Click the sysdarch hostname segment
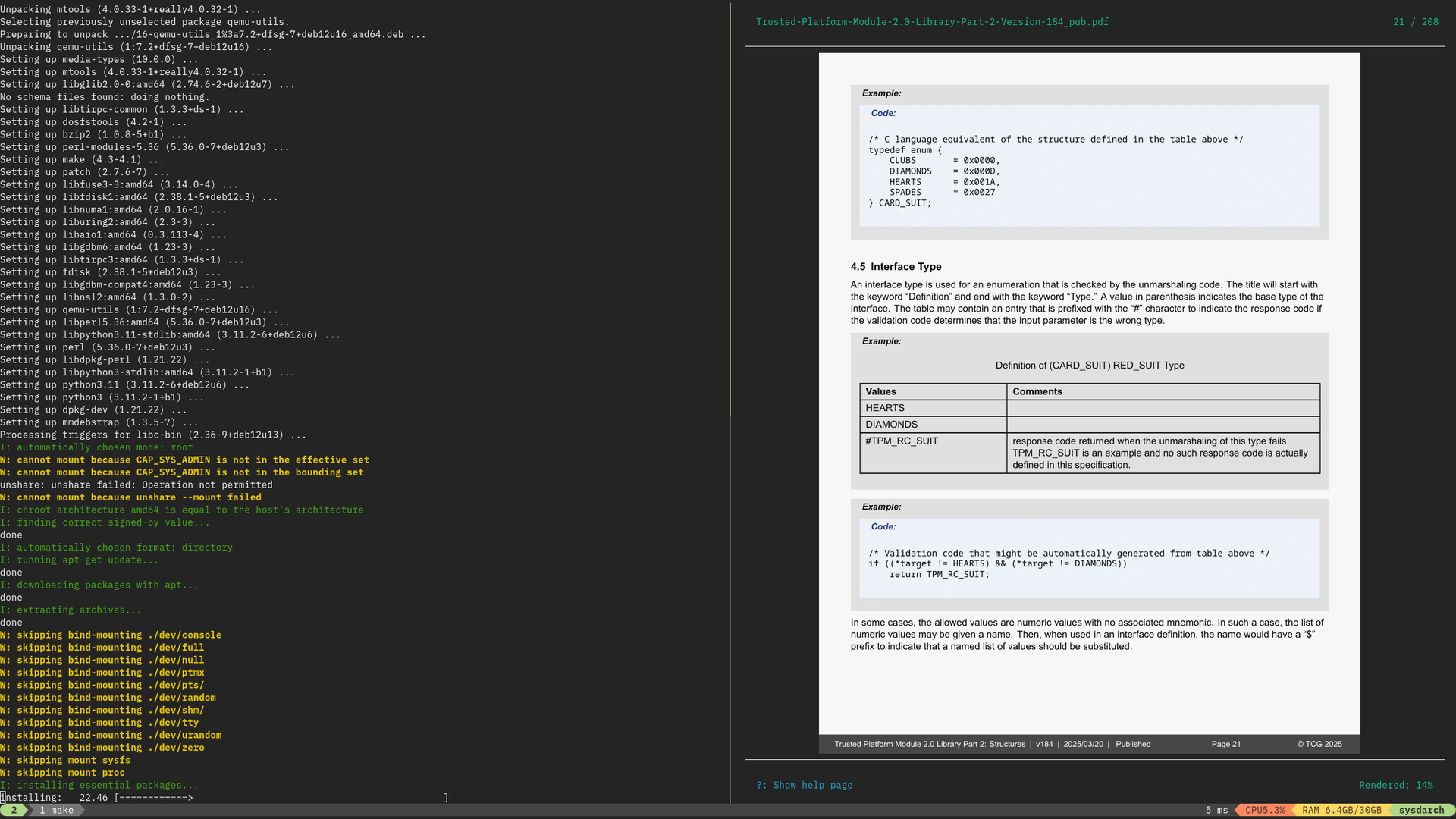1456x819 pixels. (x=1420, y=810)
